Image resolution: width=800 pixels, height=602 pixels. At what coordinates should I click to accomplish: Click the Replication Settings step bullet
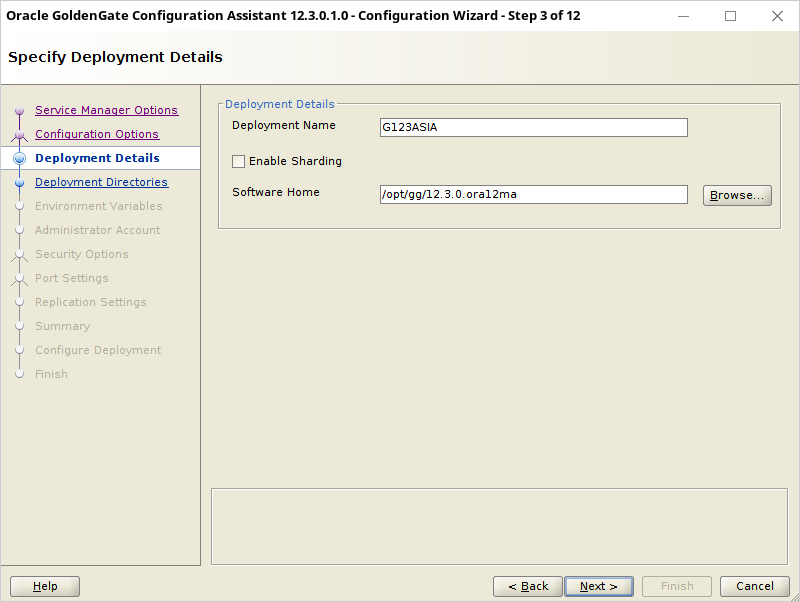pyautogui.click(x=19, y=302)
